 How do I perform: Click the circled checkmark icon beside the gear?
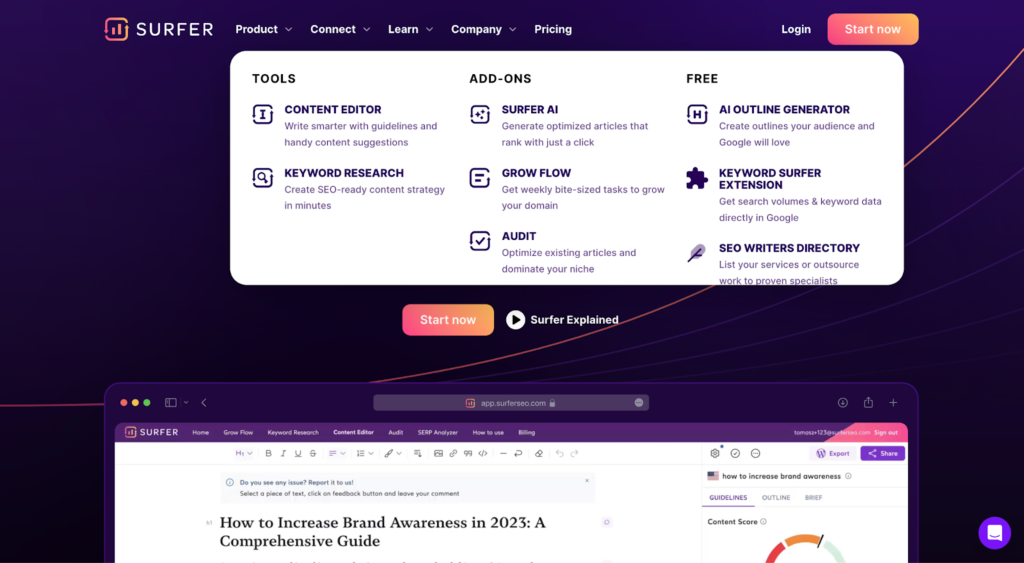point(735,453)
